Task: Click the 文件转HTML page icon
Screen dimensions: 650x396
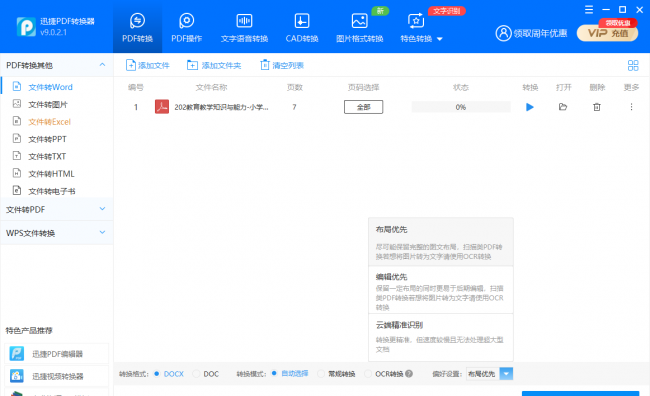Action: click(17, 173)
